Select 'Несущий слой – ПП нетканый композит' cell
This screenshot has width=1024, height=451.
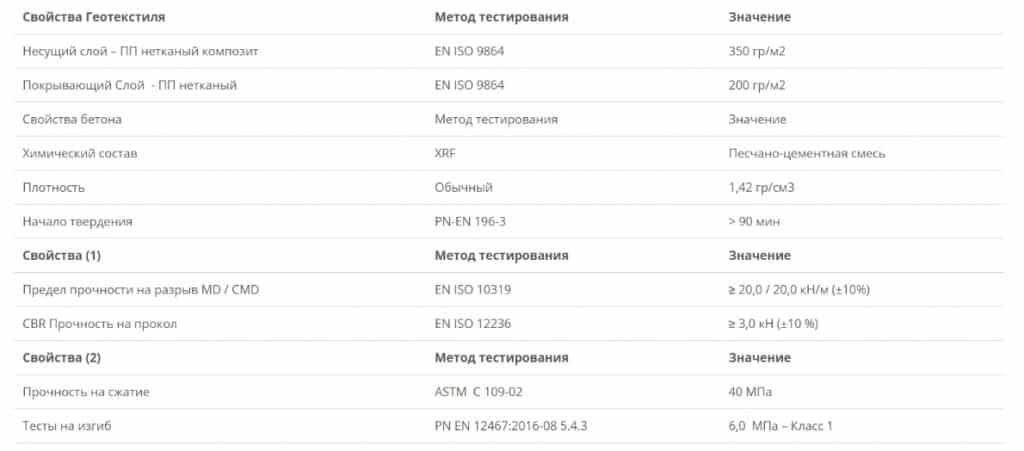(x=140, y=52)
